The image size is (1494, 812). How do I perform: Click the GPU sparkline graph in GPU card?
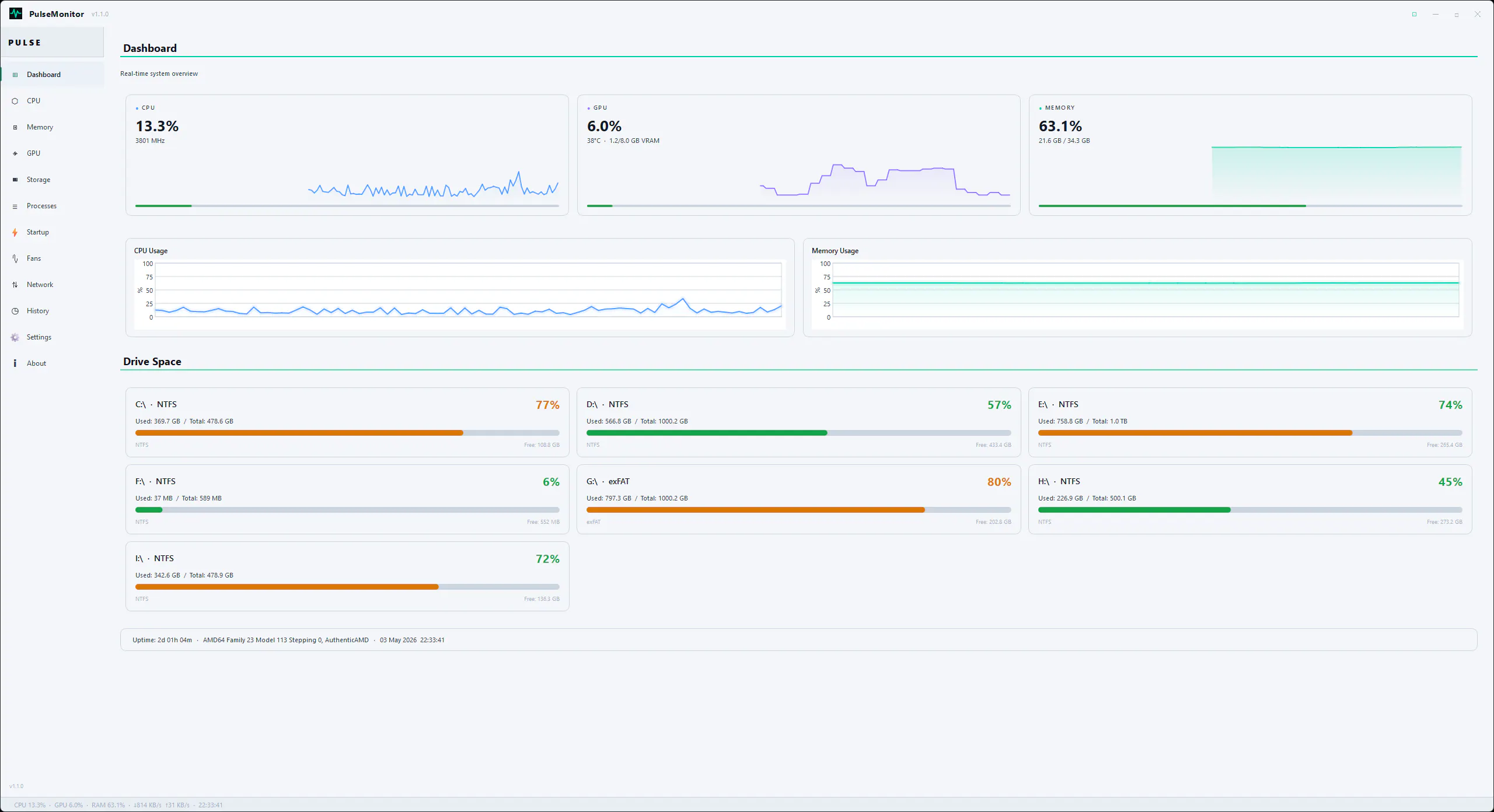[885, 180]
